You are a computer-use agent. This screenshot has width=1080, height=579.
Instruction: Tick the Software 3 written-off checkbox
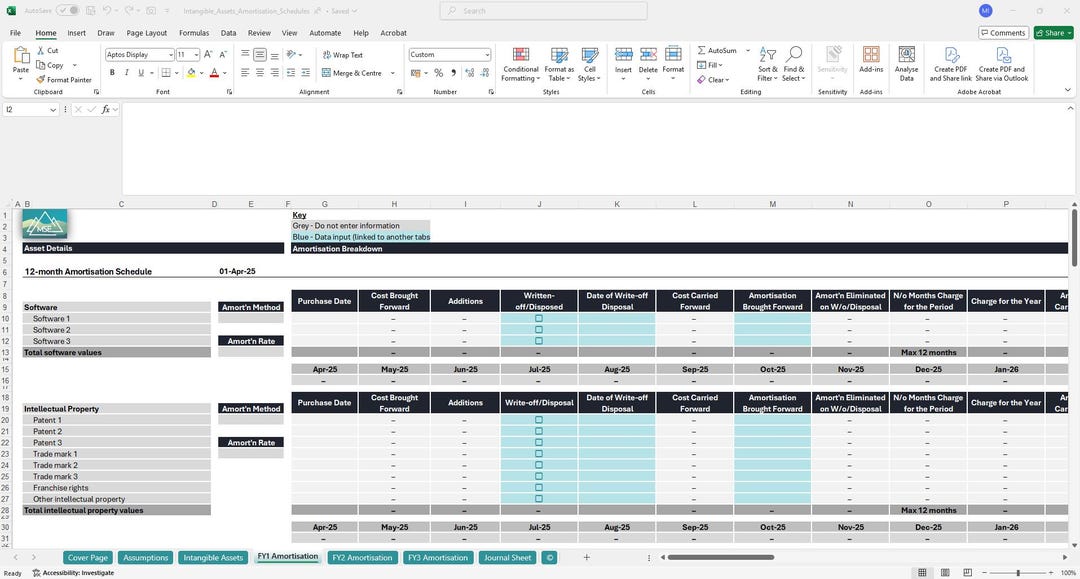click(x=539, y=341)
